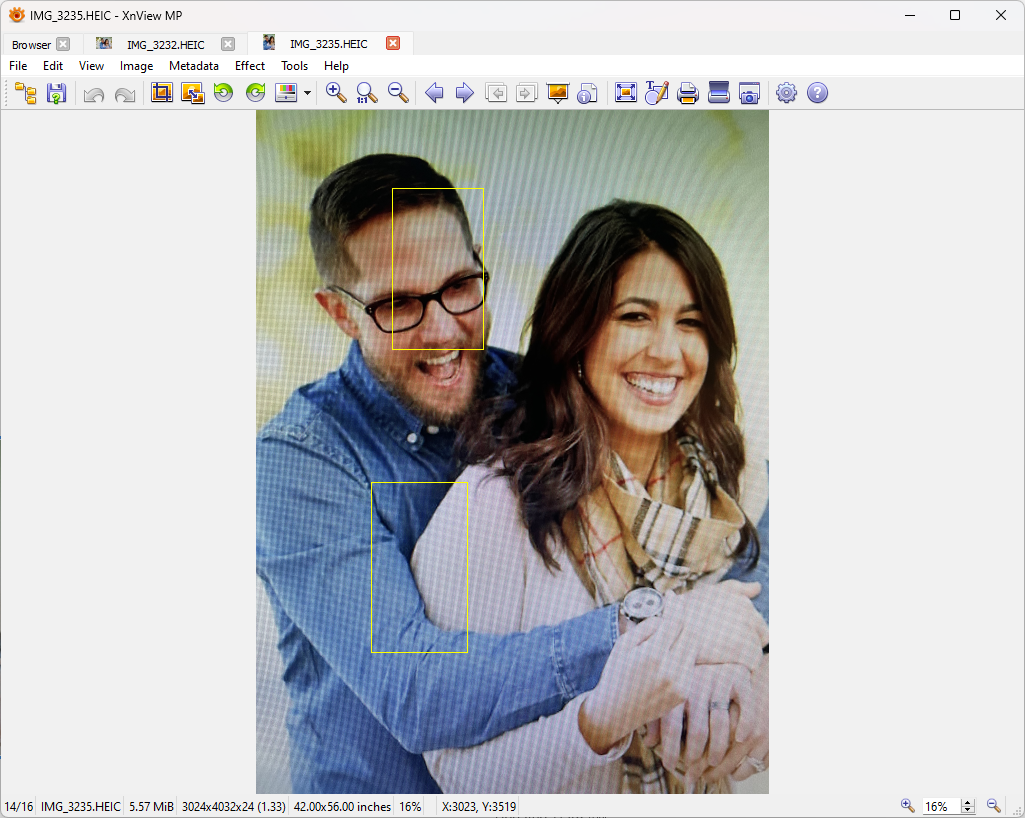Open the Image menu
The width and height of the screenshot is (1025, 818).
pos(136,66)
